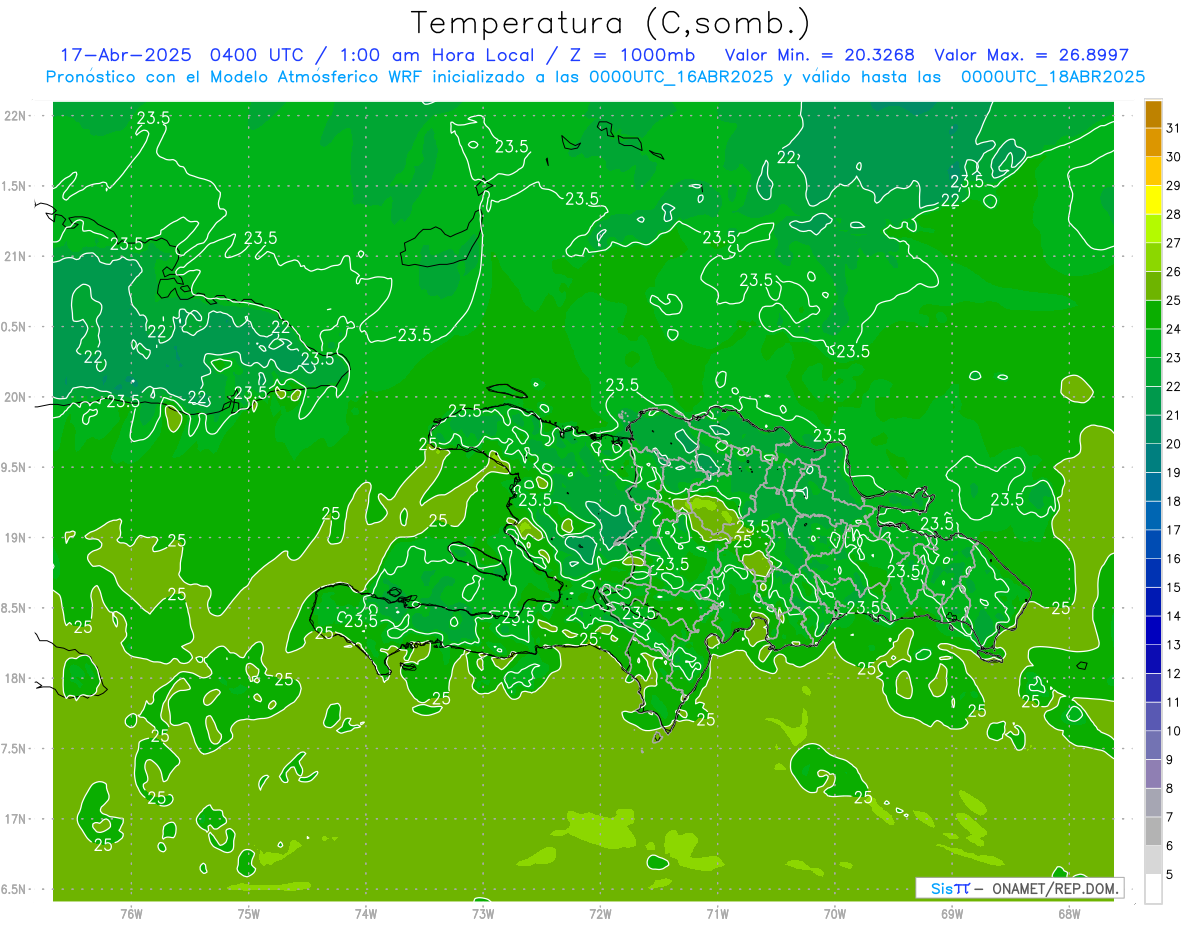1200x927 pixels.
Task: Click the "ONAMET/REP.DOM." credit label
Action: click(x=1054, y=888)
